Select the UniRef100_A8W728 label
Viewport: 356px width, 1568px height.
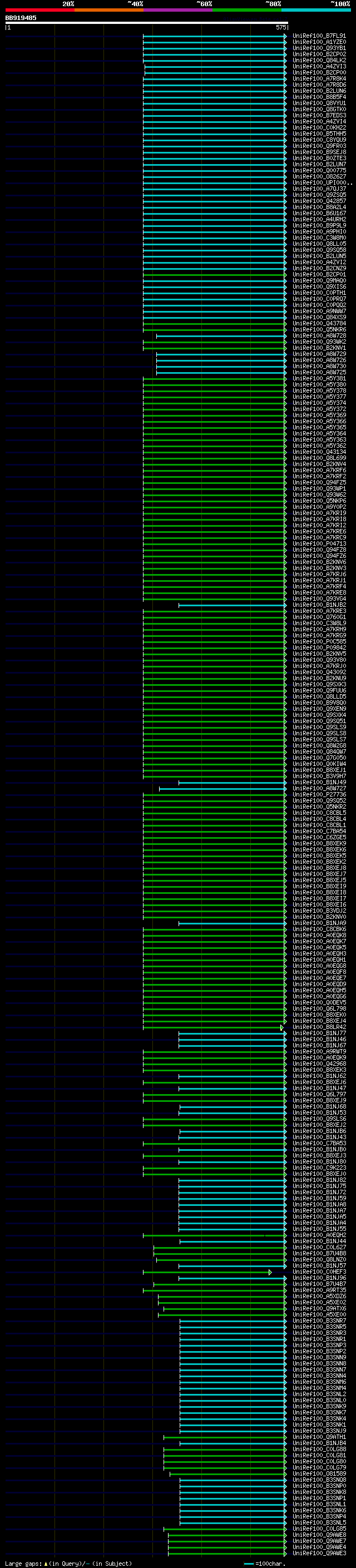click(x=319, y=336)
